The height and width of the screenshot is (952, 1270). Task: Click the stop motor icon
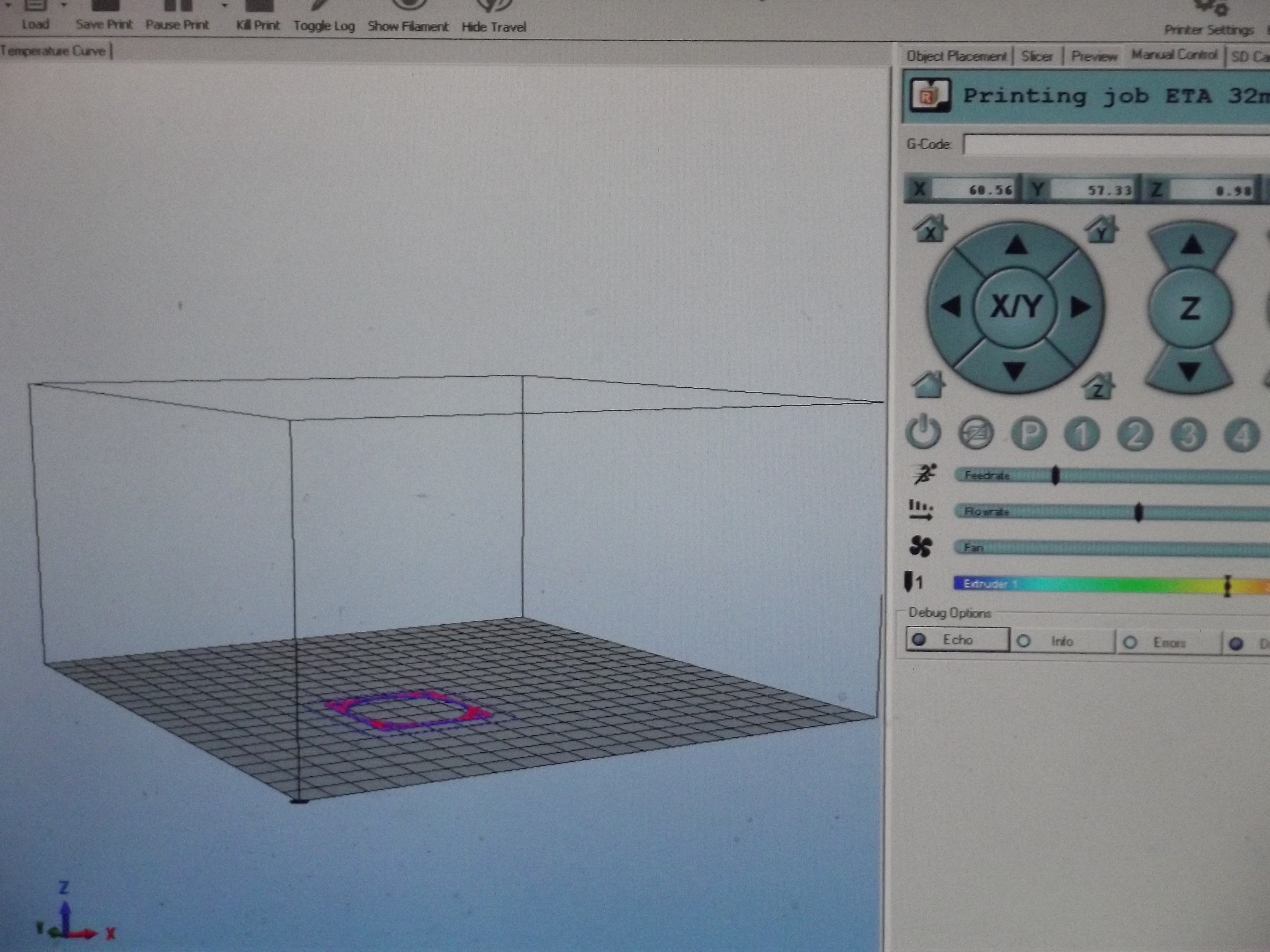coord(976,433)
